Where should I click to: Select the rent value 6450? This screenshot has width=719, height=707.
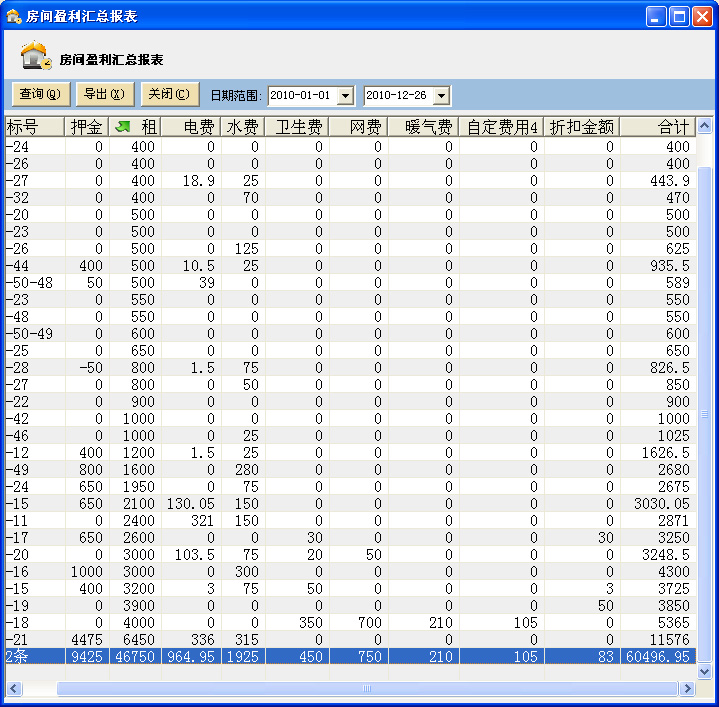pyautogui.click(x=135, y=640)
